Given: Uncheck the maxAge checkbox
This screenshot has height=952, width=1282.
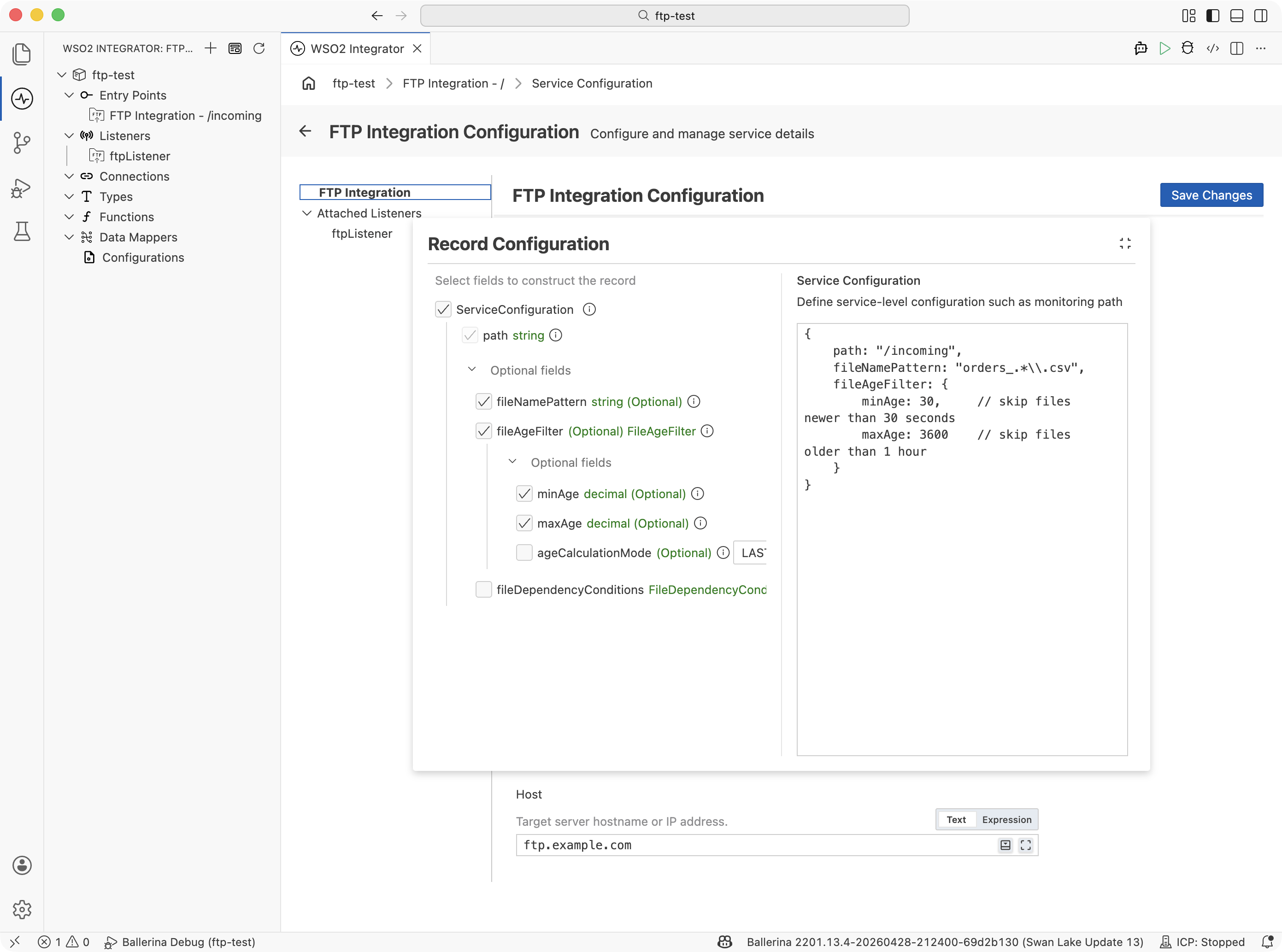Looking at the screenshot, I should pyautogui.click(x=524, y=523).
